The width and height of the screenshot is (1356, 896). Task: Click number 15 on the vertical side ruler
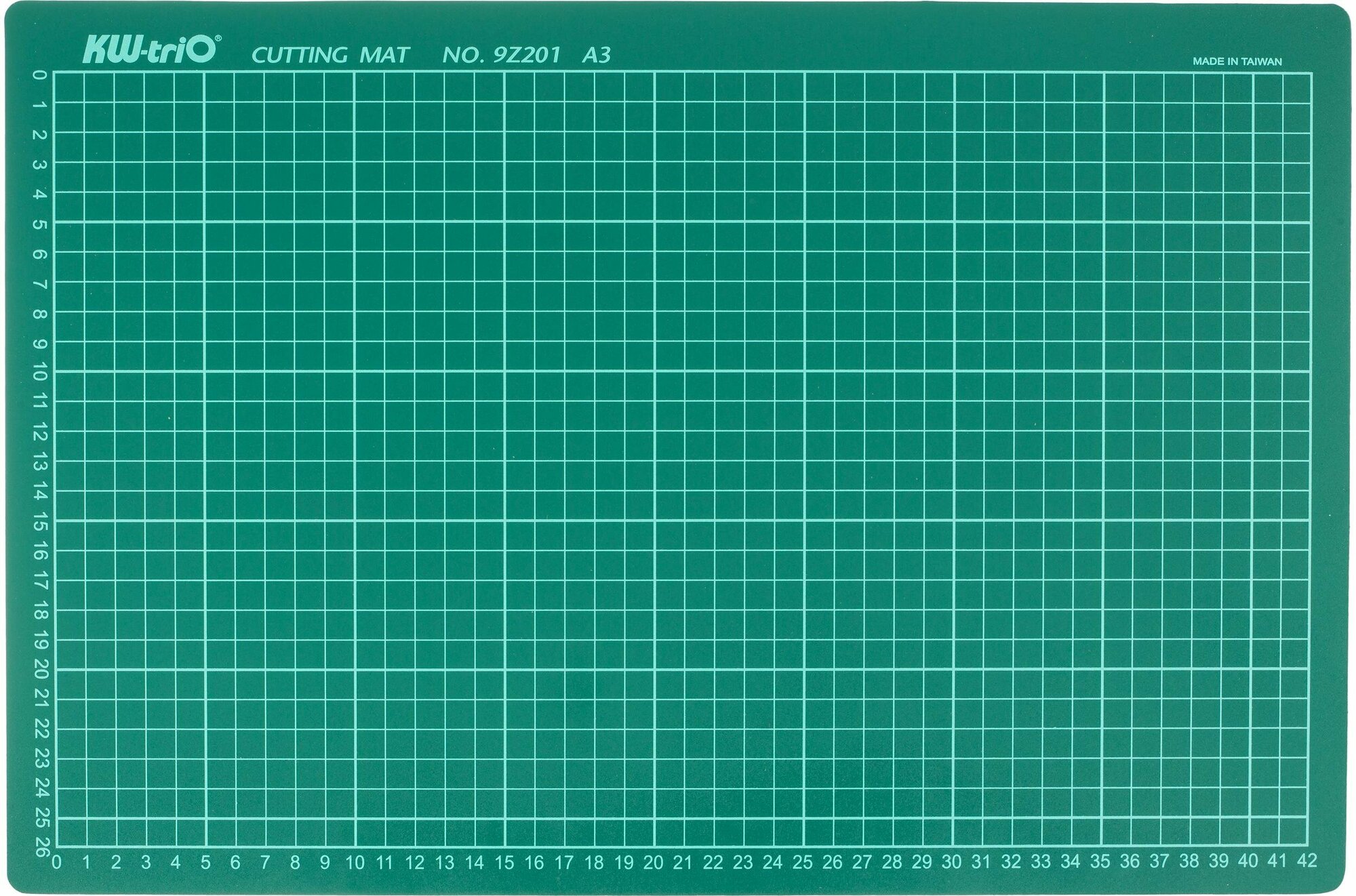pyautogui.click(x=40, y=521)
